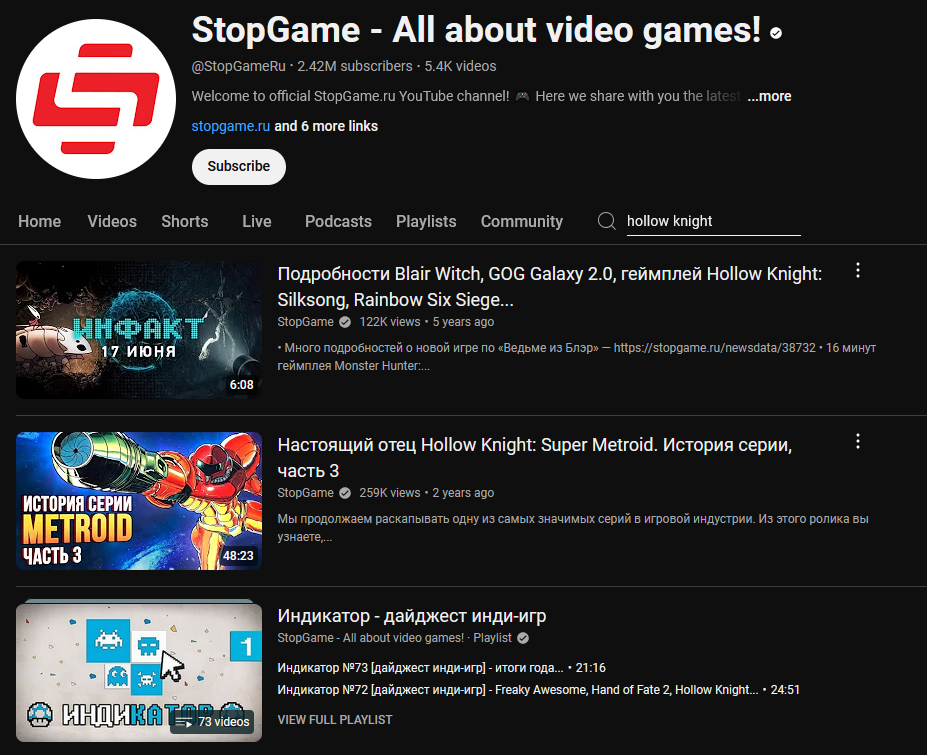
Task: Click the 122K views text
Action: (390, 322)
